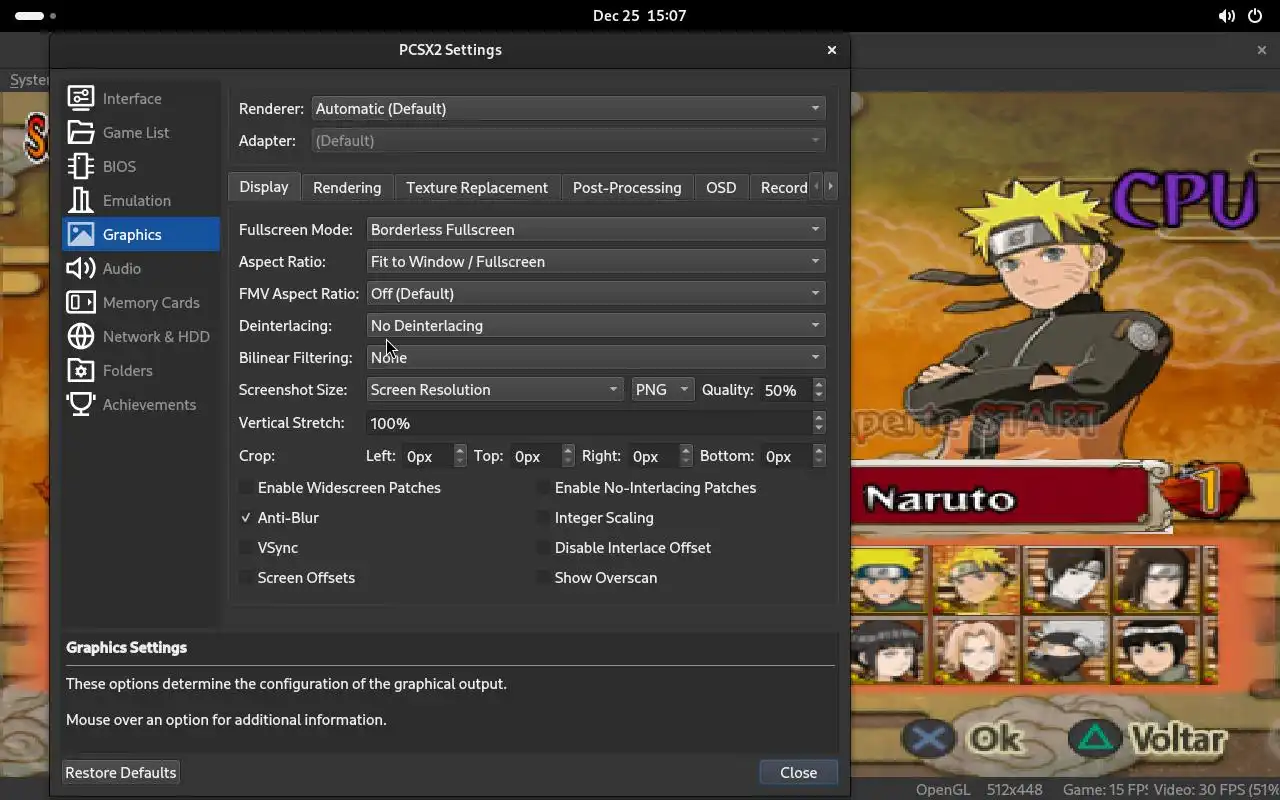
Task: Switch to the Post-Processing tab
Action: (x=627, y=187)
